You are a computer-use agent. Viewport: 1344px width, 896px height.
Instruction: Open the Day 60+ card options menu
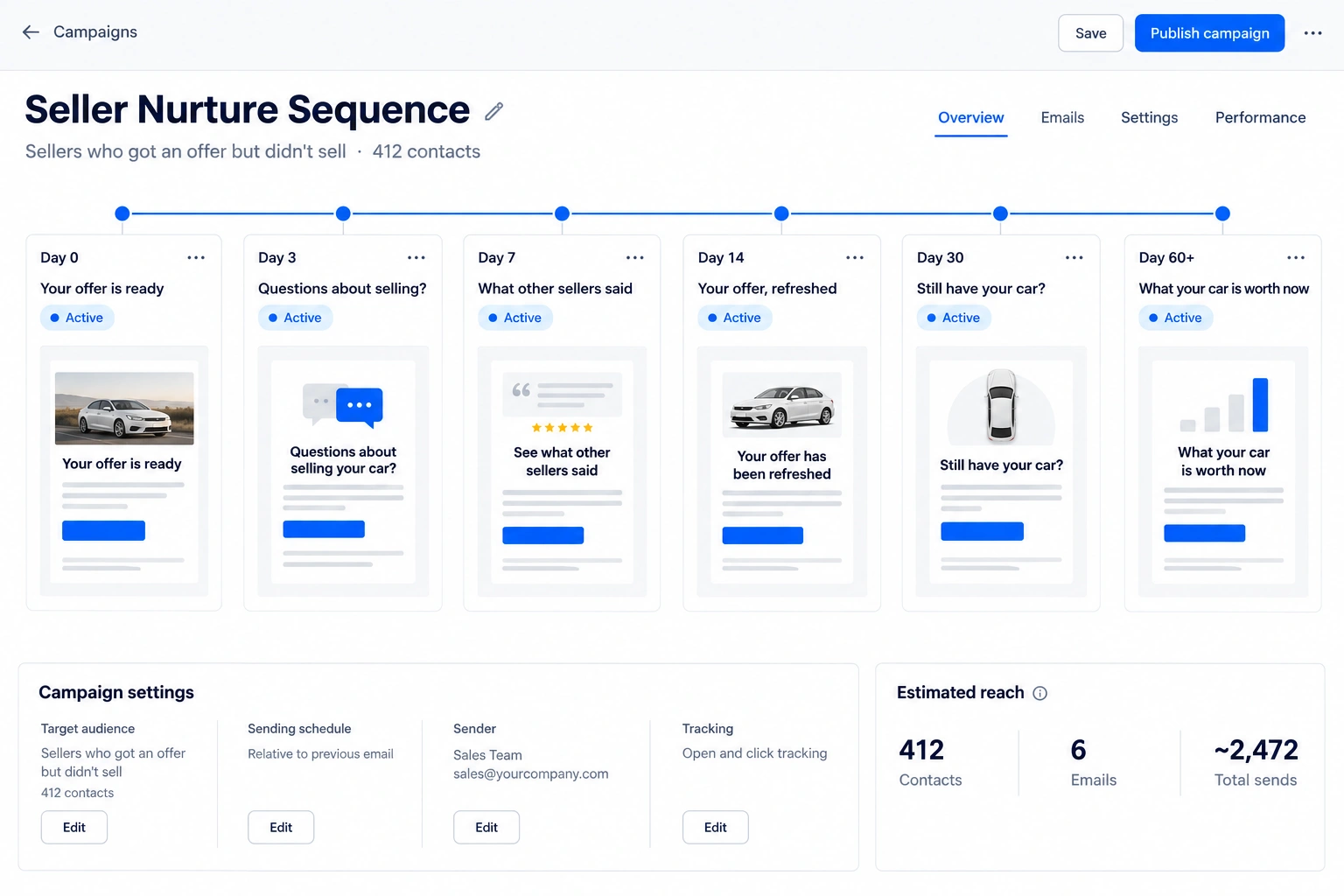1296,257
